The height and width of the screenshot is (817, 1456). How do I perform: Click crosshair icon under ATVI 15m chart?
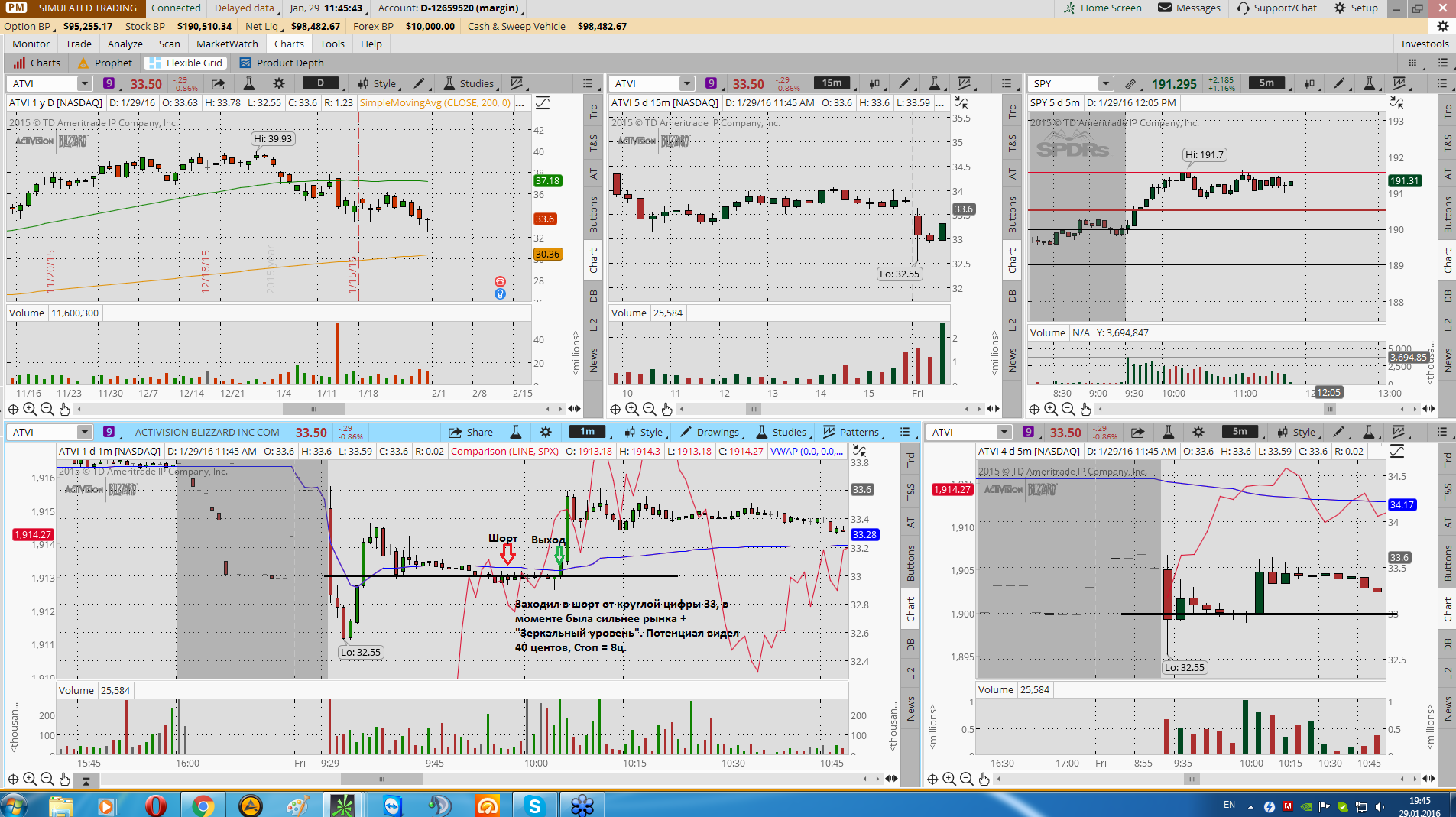(x=615, y=409)
